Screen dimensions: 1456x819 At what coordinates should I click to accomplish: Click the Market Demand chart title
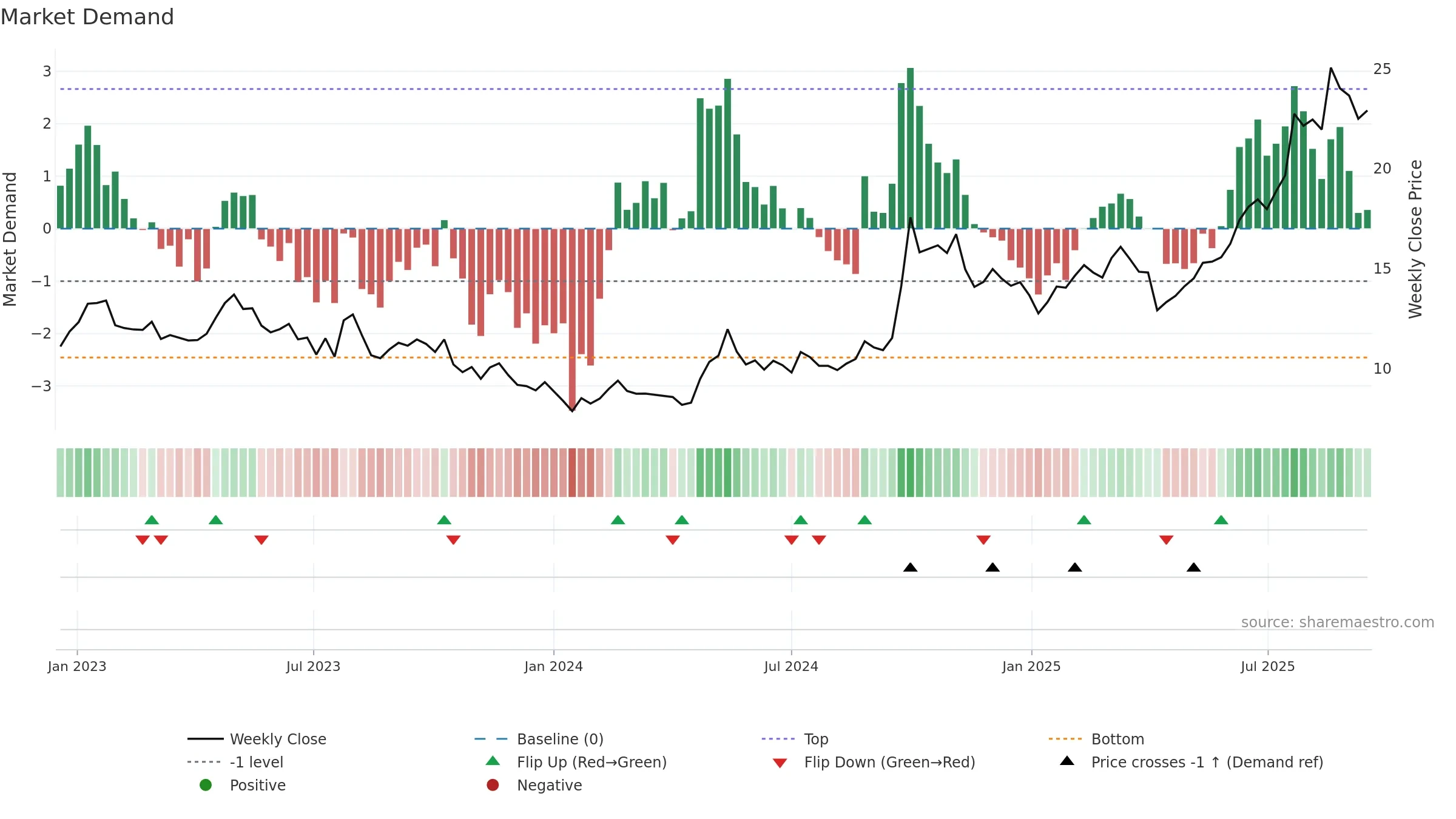pos(87,17)
